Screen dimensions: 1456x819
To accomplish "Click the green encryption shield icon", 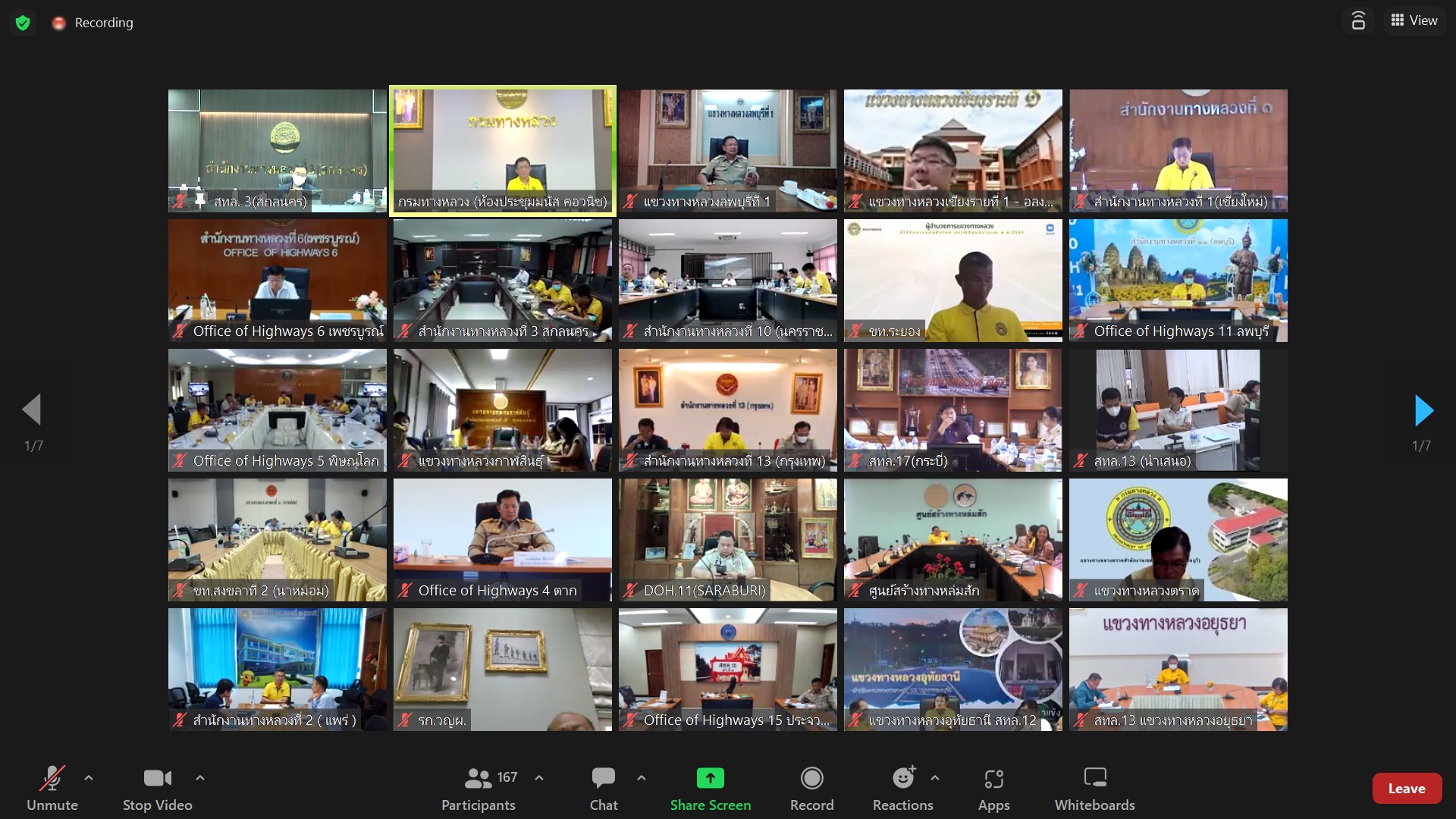I will tap(23, 23).
